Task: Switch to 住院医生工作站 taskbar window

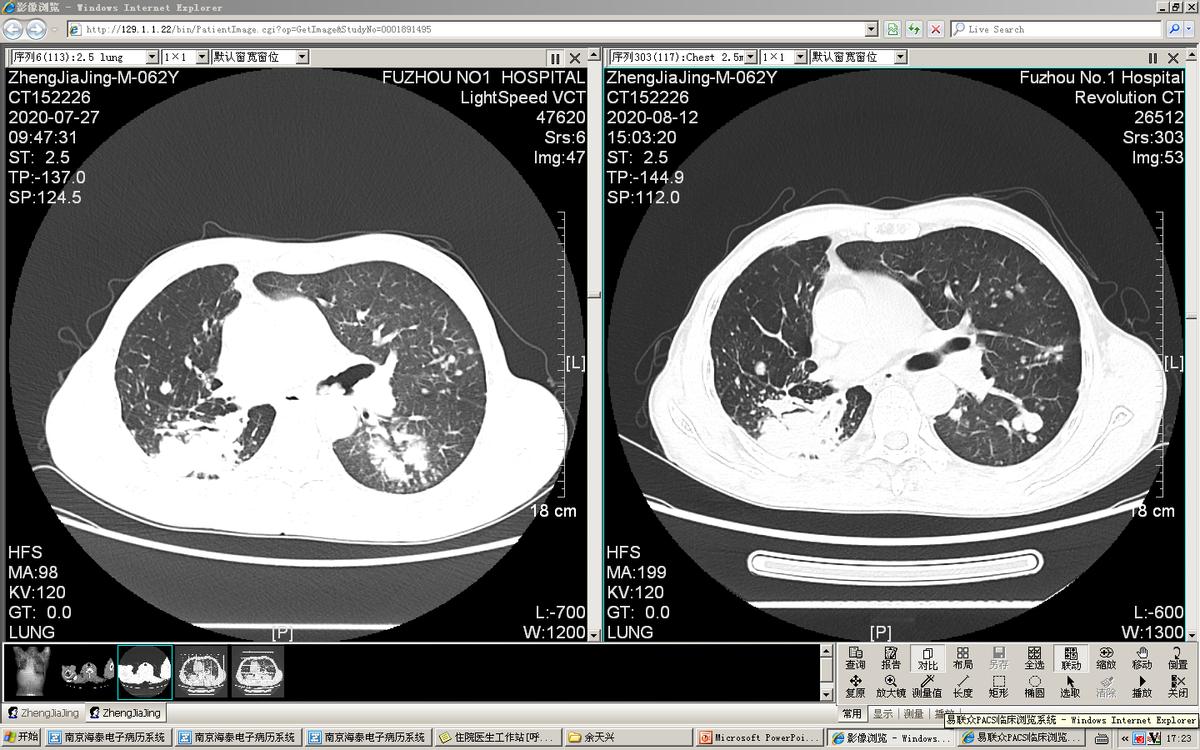Action: (x=497, y=738)
